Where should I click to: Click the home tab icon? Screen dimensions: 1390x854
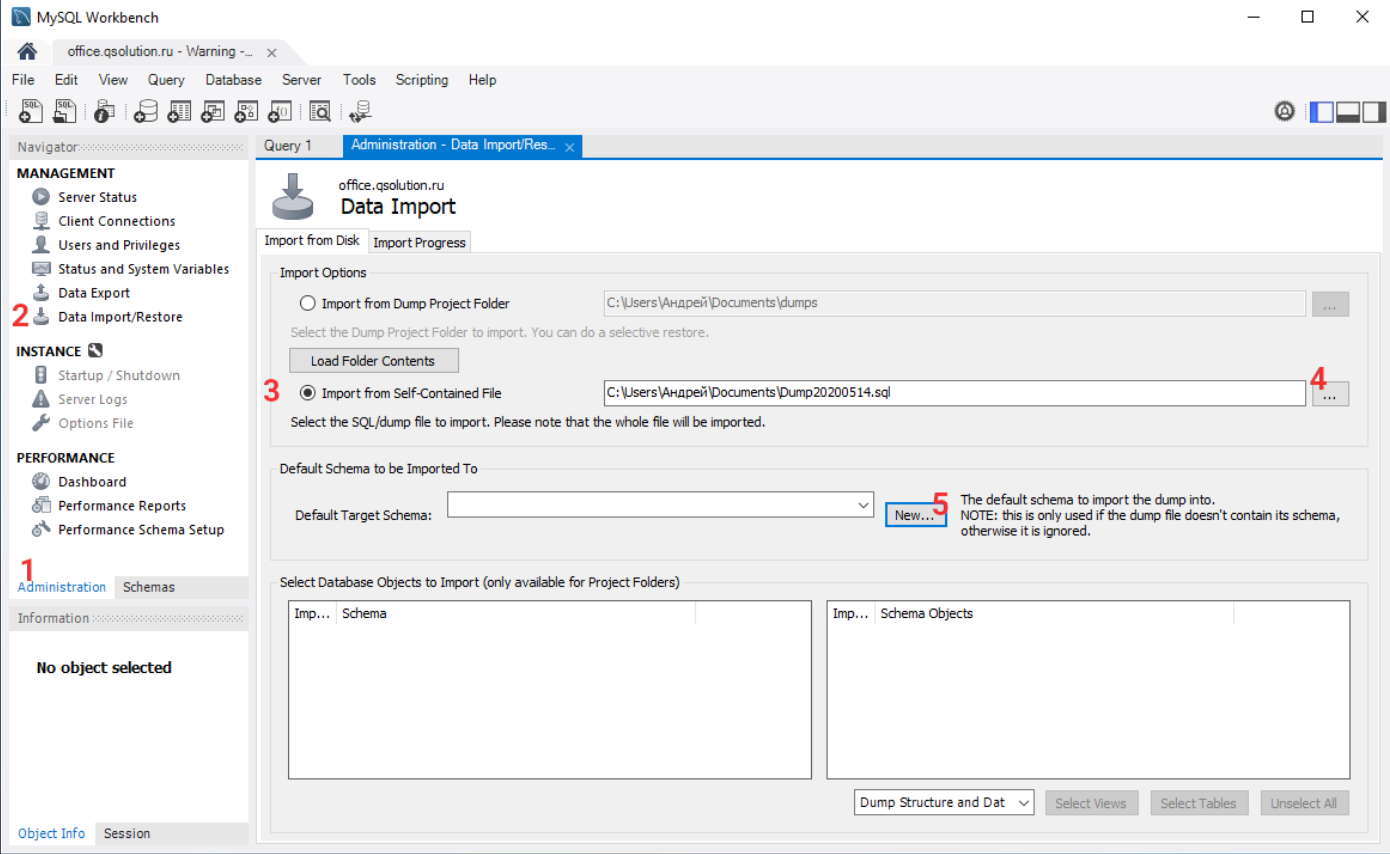[x=27, y=51]
